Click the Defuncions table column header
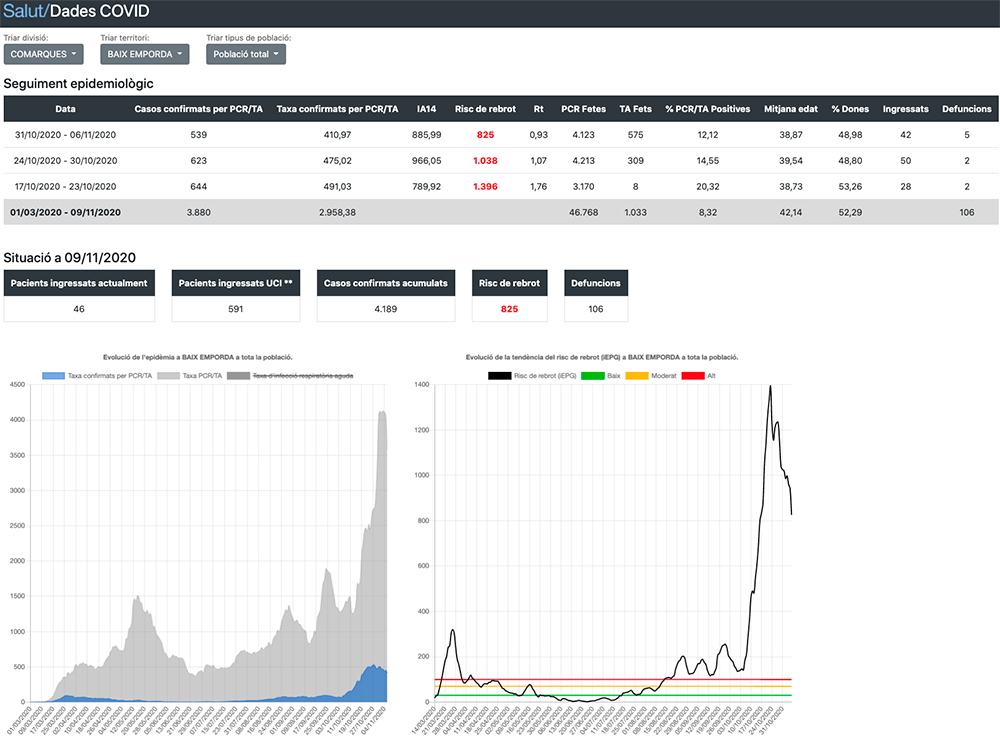1000x748 pixels. 967,109
